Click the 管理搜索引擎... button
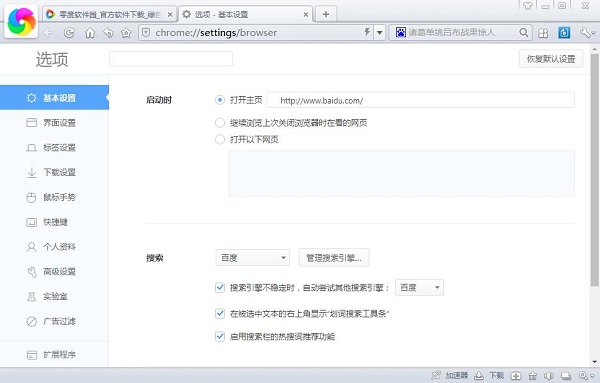This screenshot has width=600, height=383. tap(334, 258)
